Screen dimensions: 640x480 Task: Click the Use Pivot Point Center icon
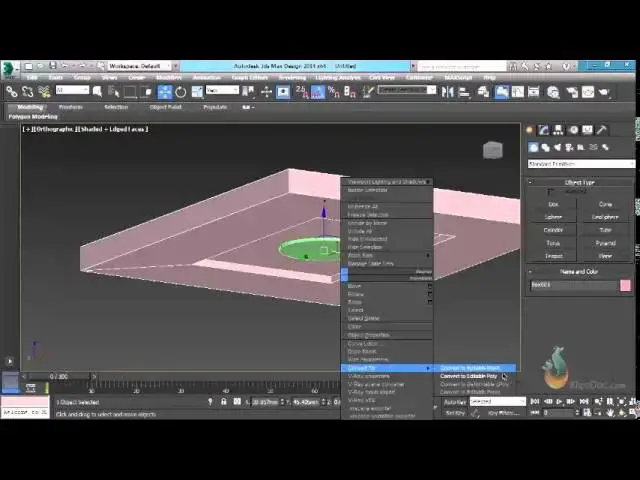coord(248,92)
